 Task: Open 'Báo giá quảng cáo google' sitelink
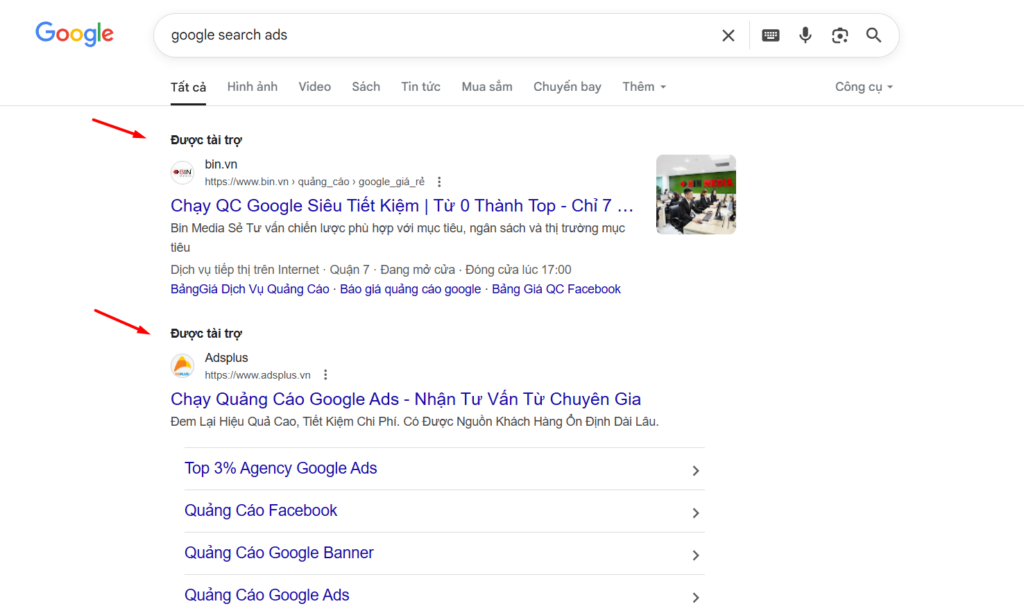coord(410,289)
